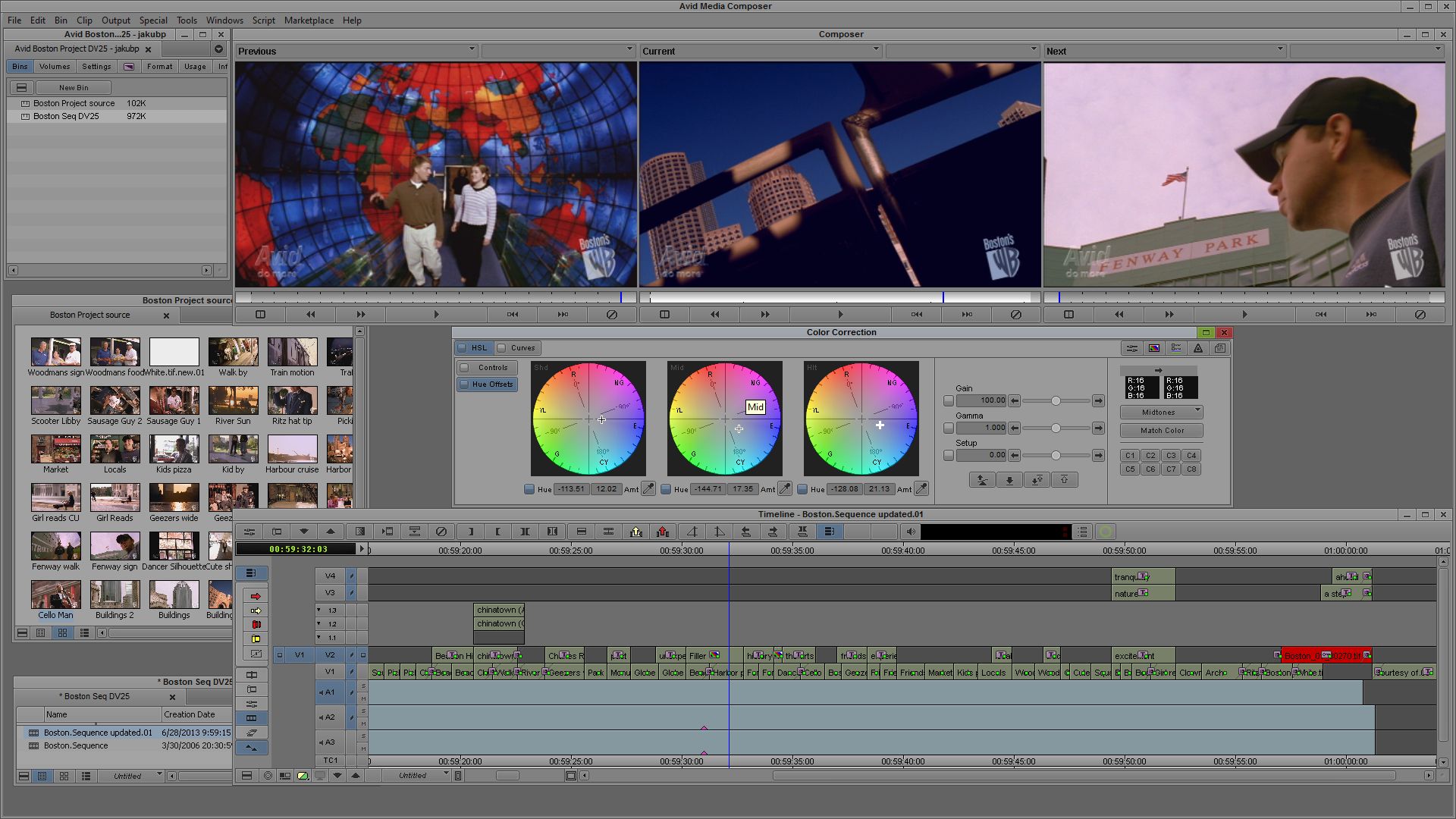Click the New Bin button
Screen dimensions: 1456x819
pos(74,88)
